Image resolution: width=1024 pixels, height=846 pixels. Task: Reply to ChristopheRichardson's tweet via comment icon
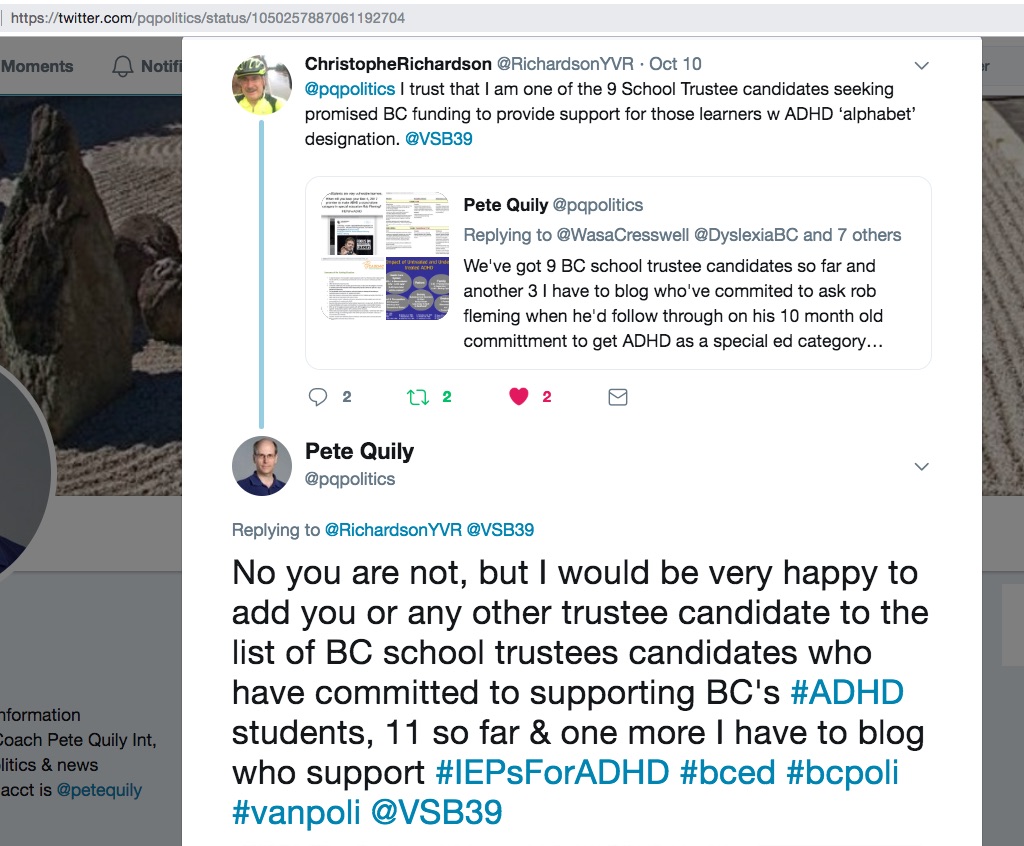coord(318,397)
